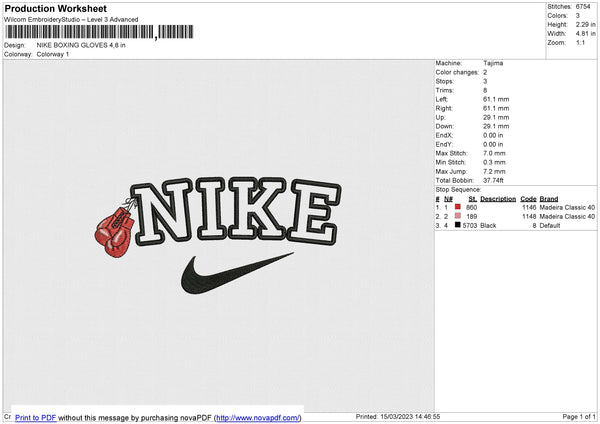Click the Total Bobbin value '37.74ft'
This screenshot has height=424, width=600.
[493, 180]
